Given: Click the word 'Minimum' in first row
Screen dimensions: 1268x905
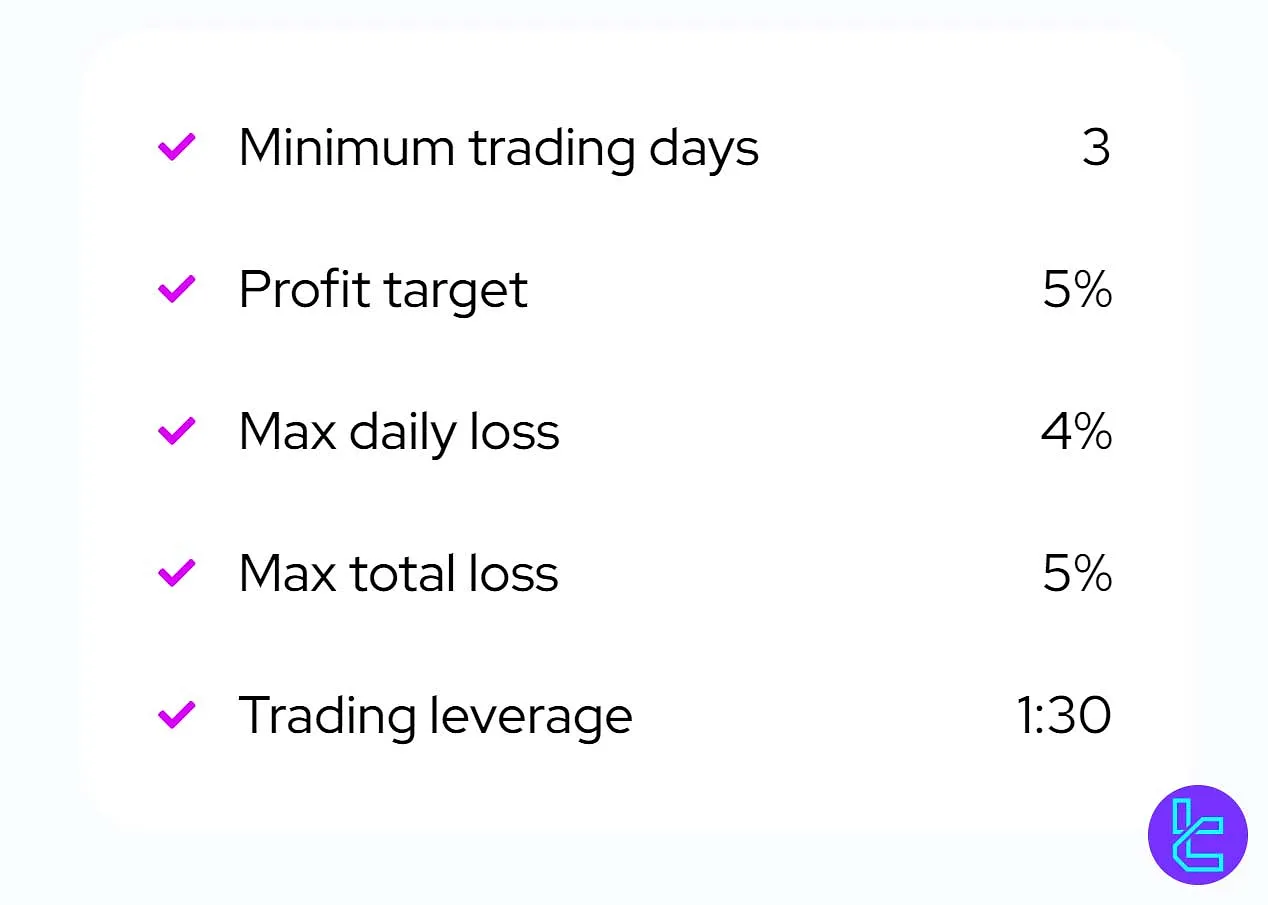Looking at the screenshot, I should pyautogui.click(x=346, y=148).
